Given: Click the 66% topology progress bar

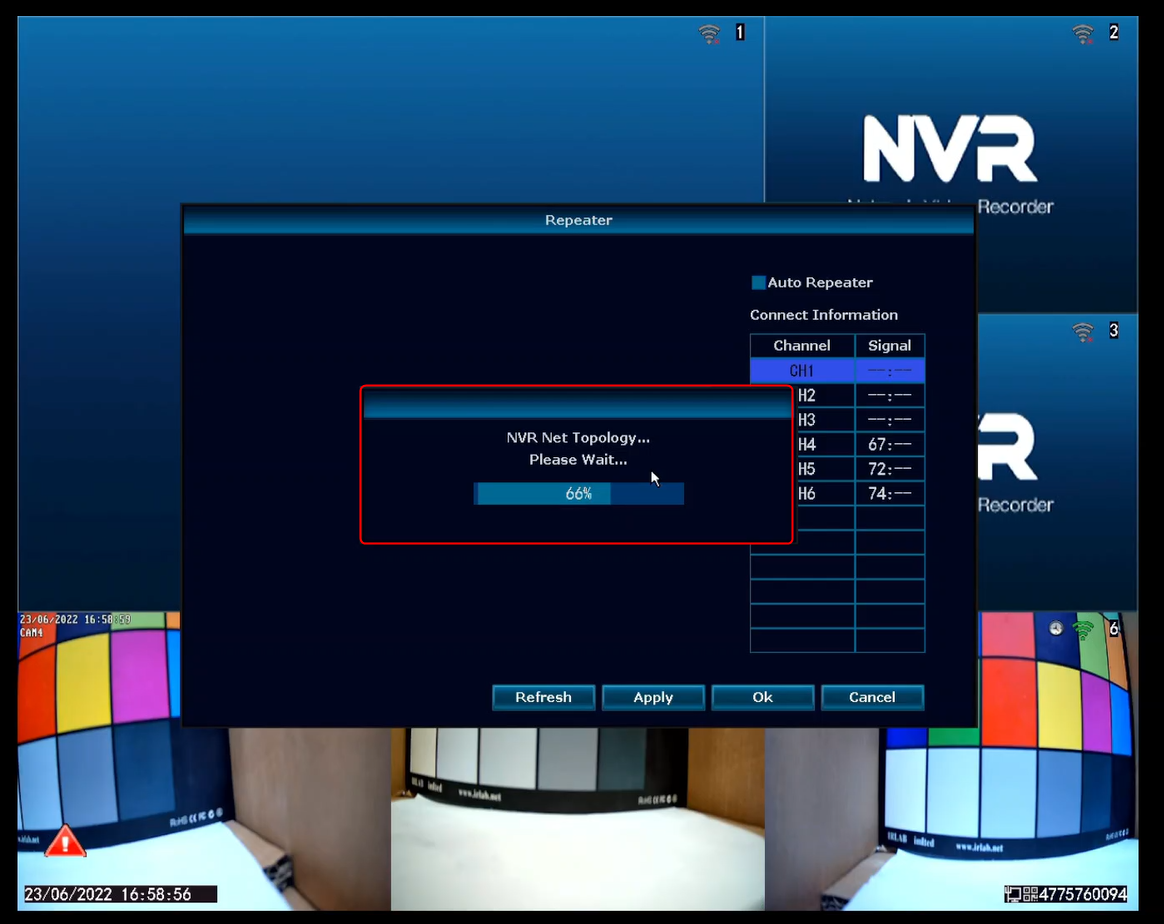Looking at the screenshot, I should click(578, 494).
